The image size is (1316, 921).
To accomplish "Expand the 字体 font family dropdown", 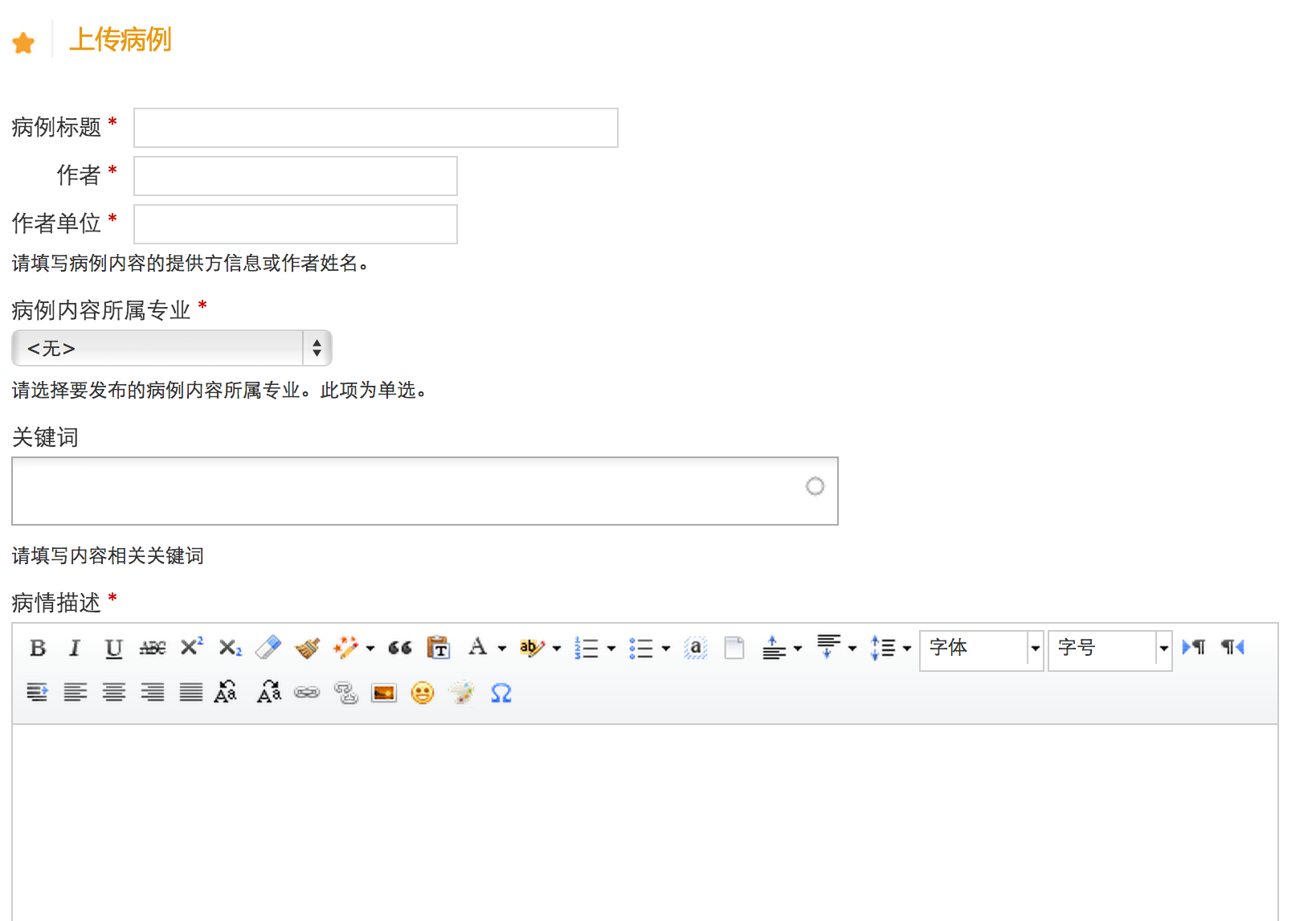I will click(1035, 649).
